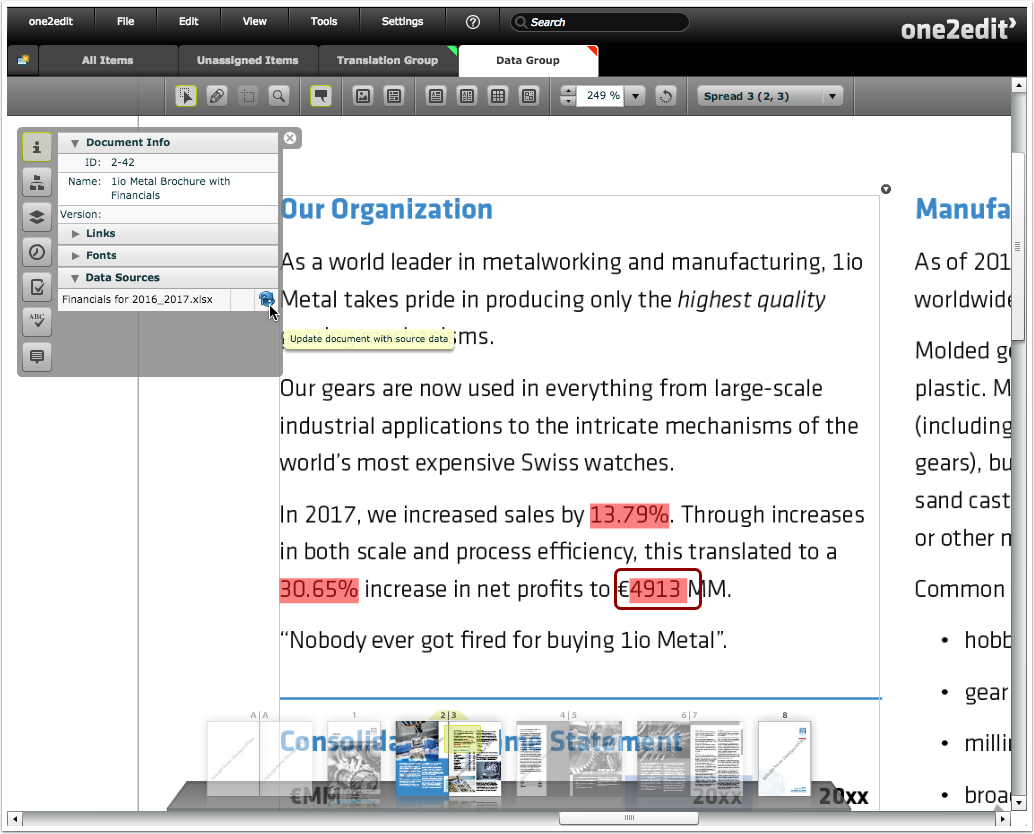The width and height of the screenshot is (1034, 834).
Task: Open the cover spread A|A thumbnail
Action: pos(260,758)
